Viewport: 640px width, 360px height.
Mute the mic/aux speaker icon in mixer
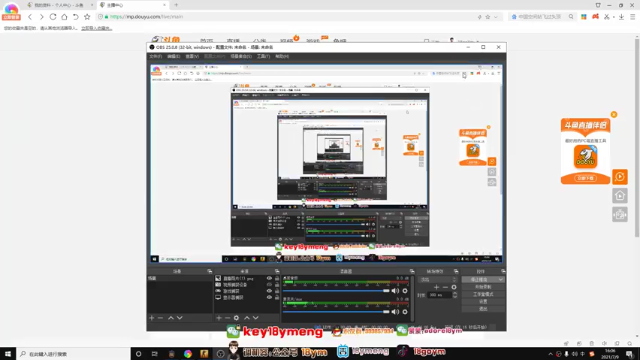[x=395, y=312]
